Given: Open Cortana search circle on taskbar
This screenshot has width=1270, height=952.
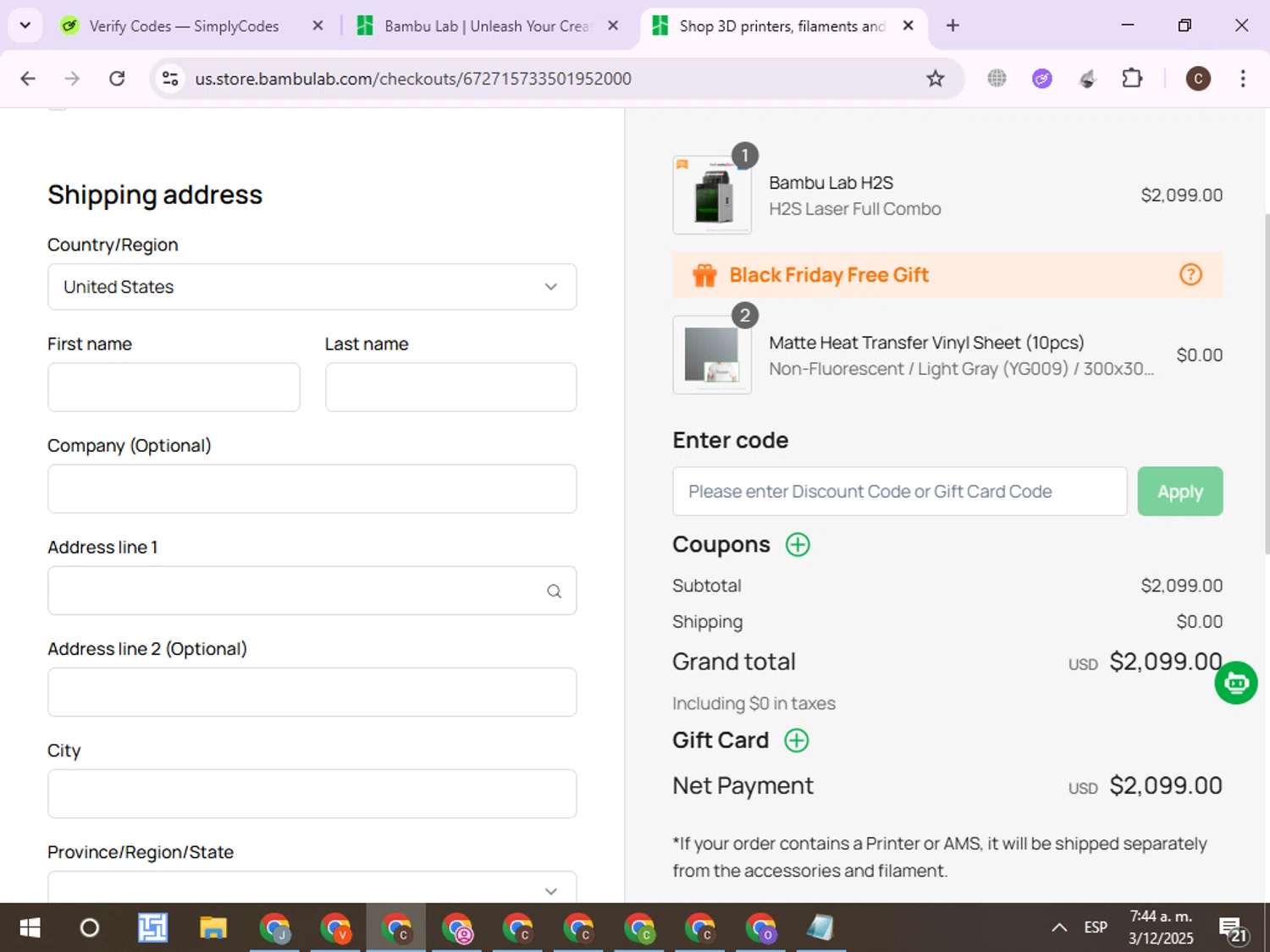Looking at the screenshot, I should tap(89, 928).
